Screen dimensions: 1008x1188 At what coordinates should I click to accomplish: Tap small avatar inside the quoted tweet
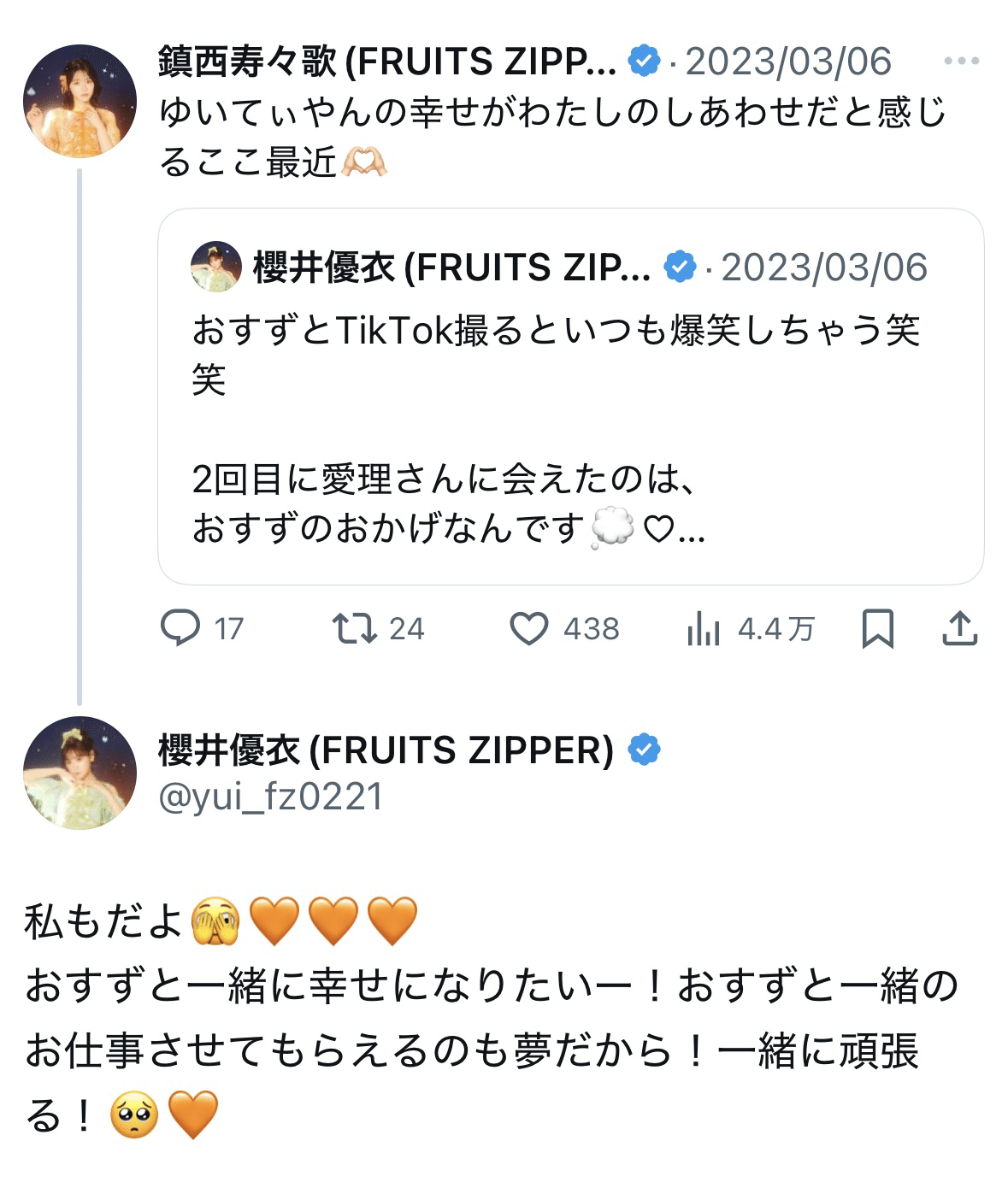216,267
